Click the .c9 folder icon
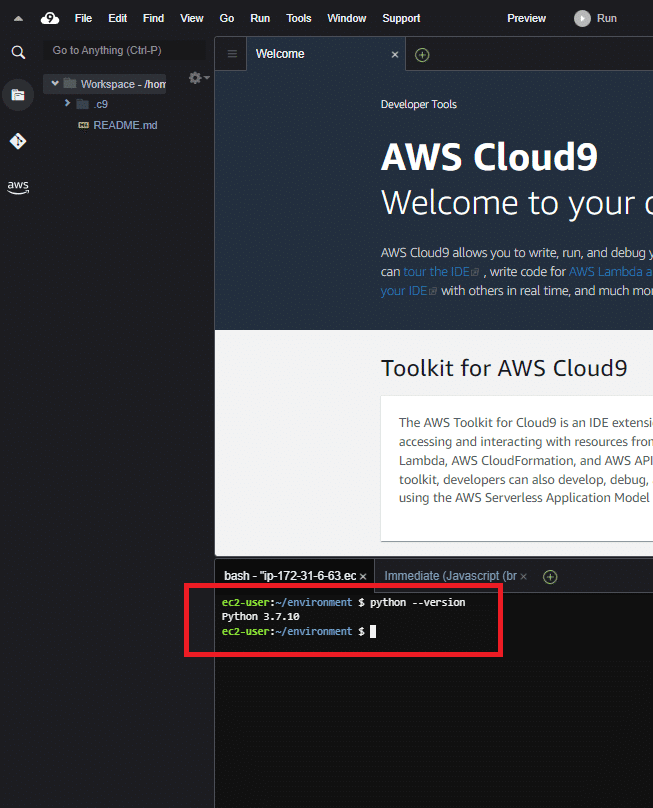 coord(82,104)
